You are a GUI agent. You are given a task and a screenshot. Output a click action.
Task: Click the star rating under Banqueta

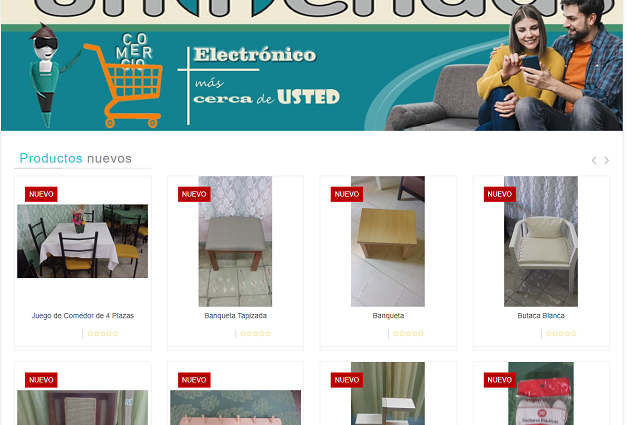coord(409,334)
